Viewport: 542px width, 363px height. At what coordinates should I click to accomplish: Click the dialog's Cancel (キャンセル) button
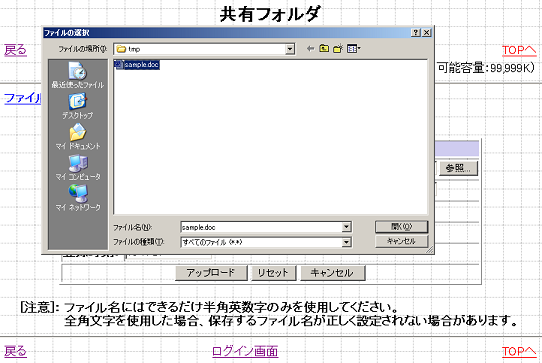(x=401, y=241)
